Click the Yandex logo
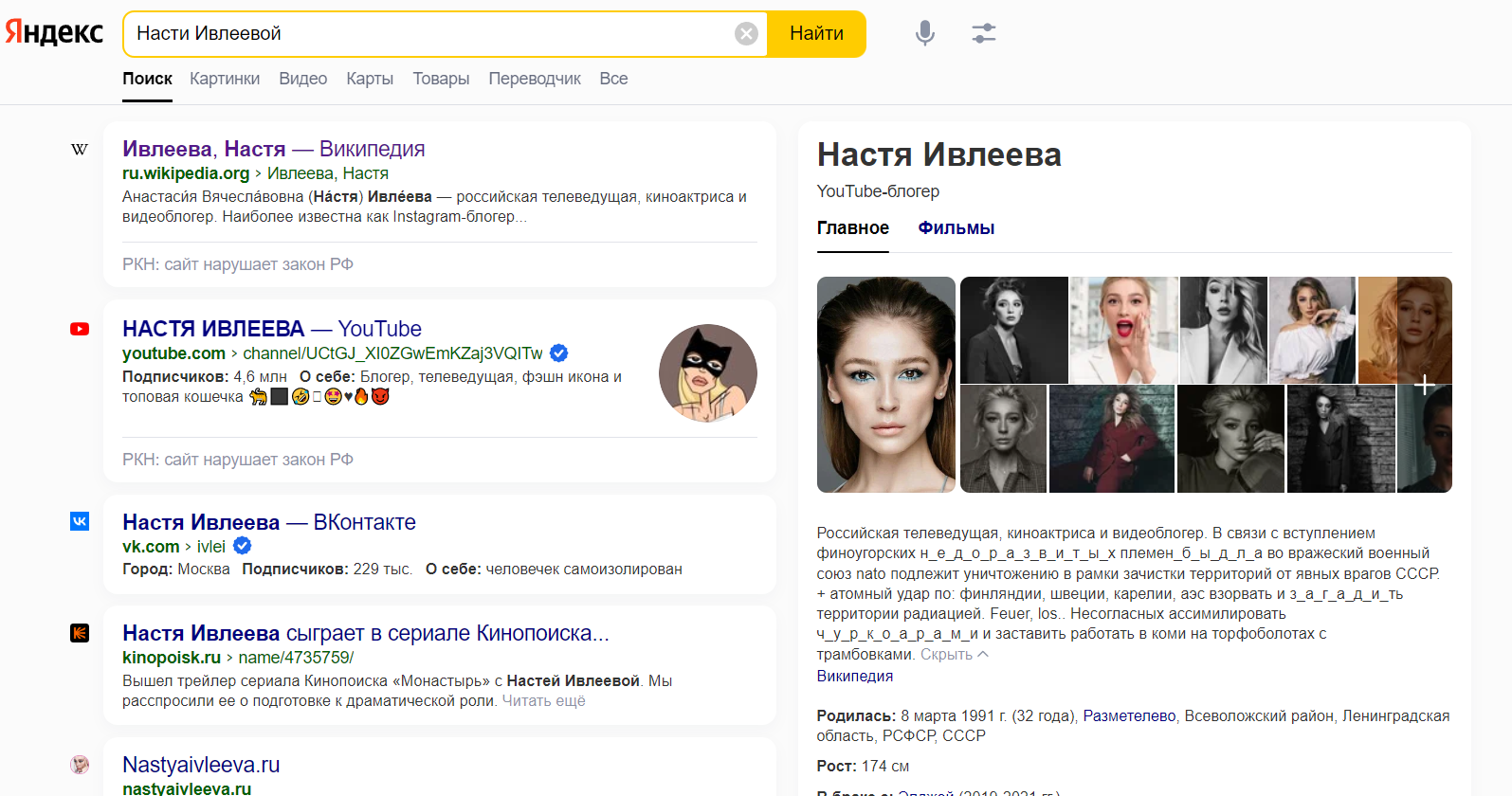 54,33
